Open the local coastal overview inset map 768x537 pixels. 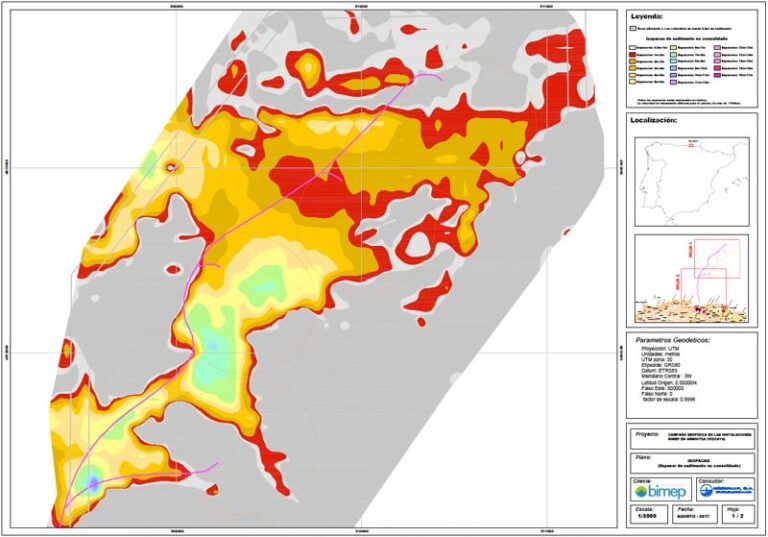[691, 277]
